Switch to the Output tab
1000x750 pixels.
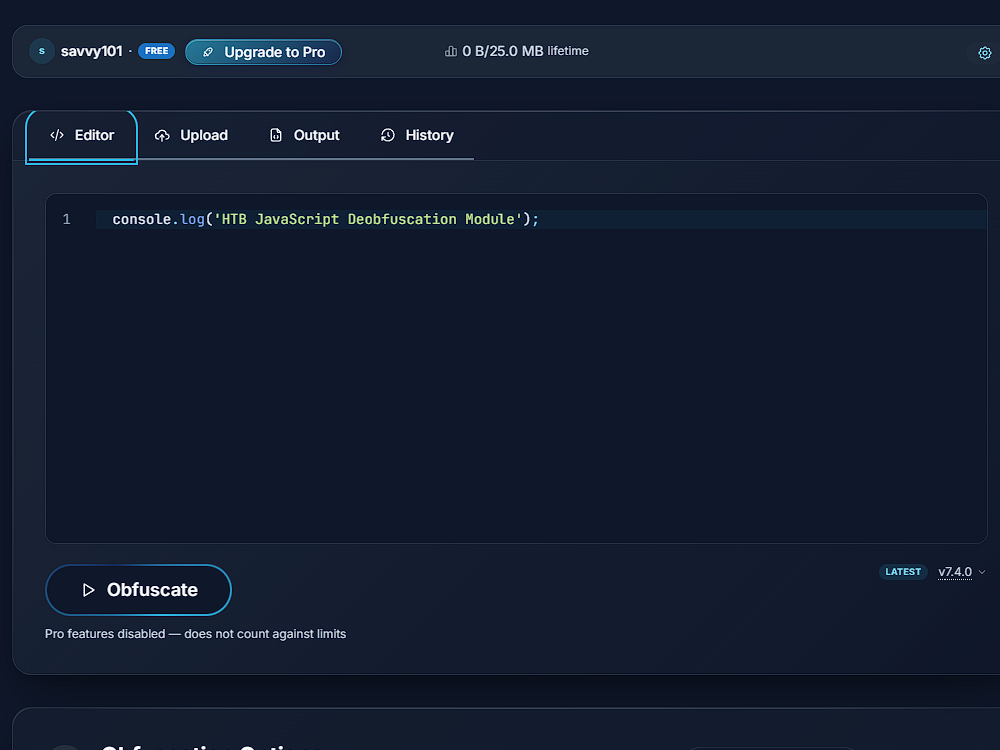pyautogui.click(x=305, y=135)
